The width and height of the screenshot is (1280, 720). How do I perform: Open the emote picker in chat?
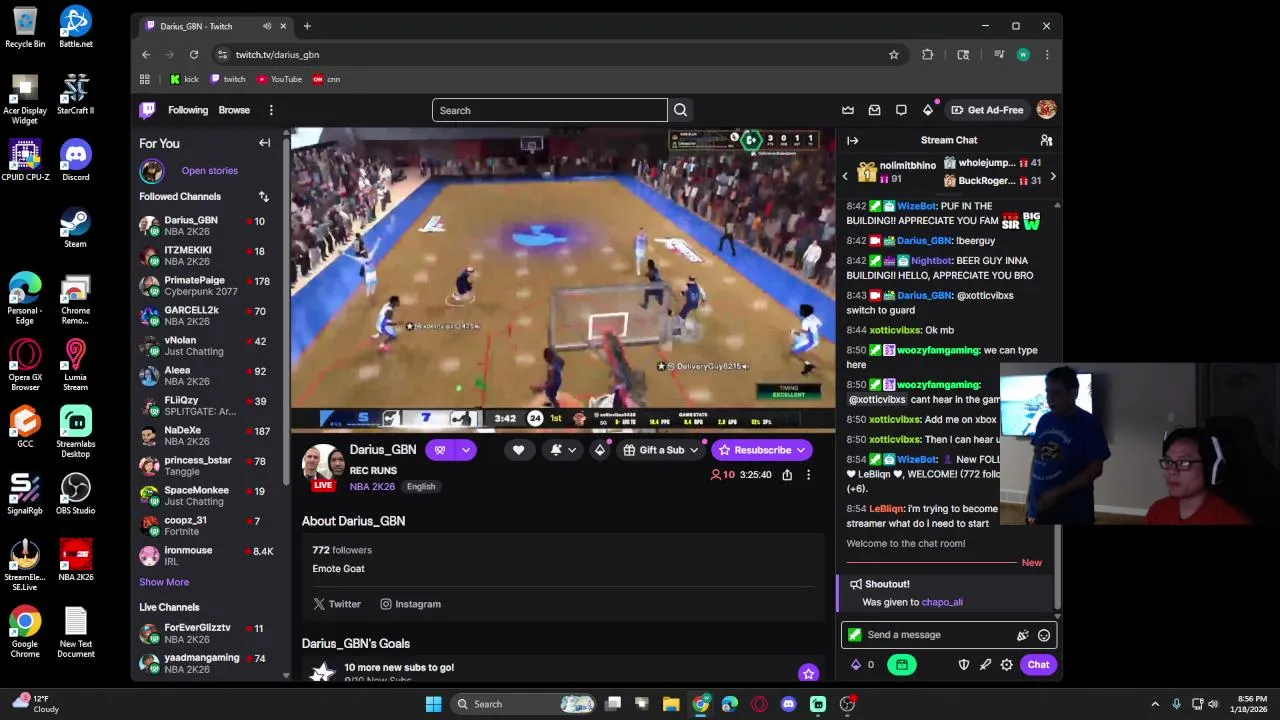[1044, 635]
